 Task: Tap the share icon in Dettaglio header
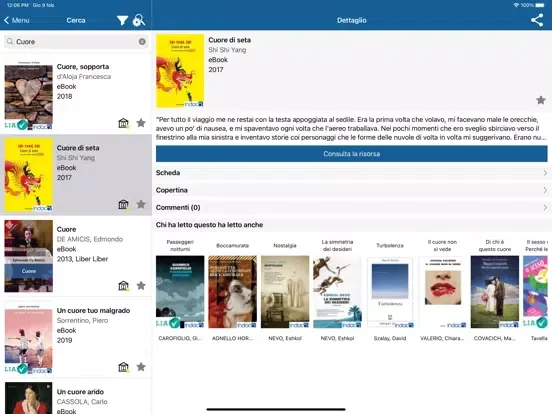537,20
